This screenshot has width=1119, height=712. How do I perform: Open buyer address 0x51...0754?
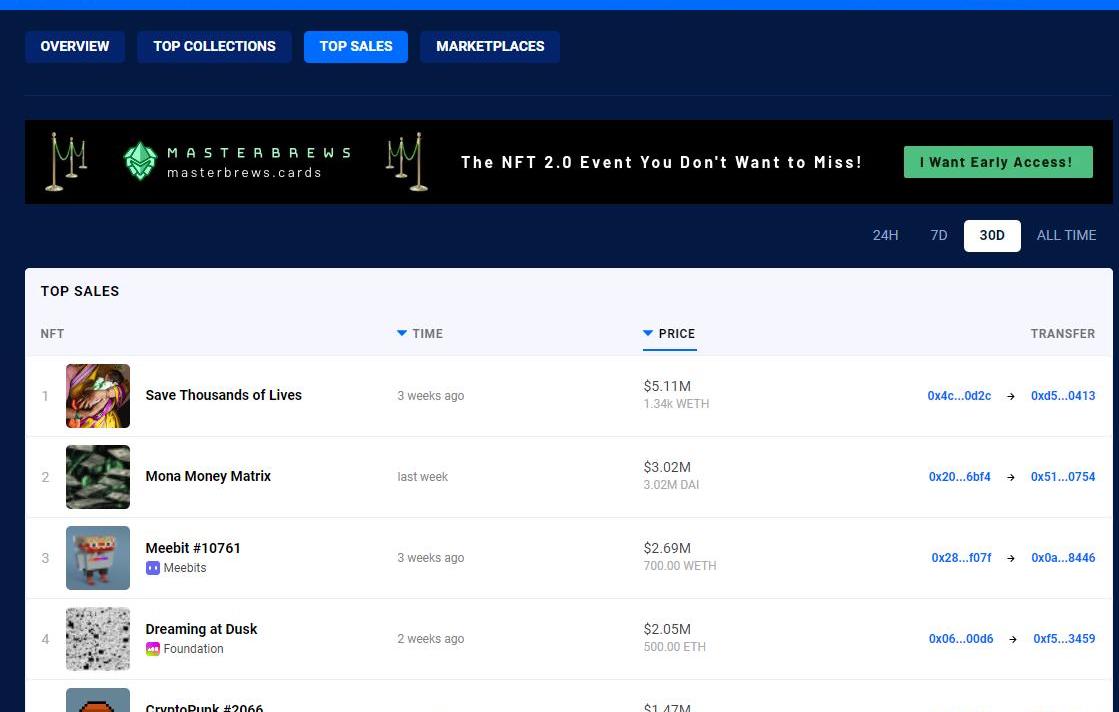click(1063, 477)
